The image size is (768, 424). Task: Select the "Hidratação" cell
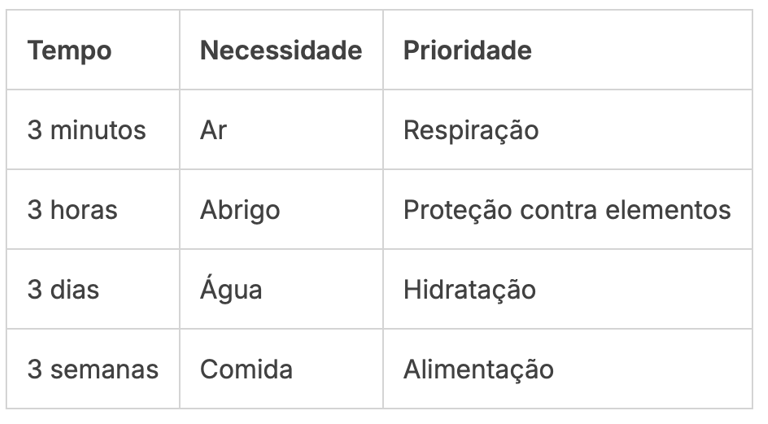click(x=469, y=290)
